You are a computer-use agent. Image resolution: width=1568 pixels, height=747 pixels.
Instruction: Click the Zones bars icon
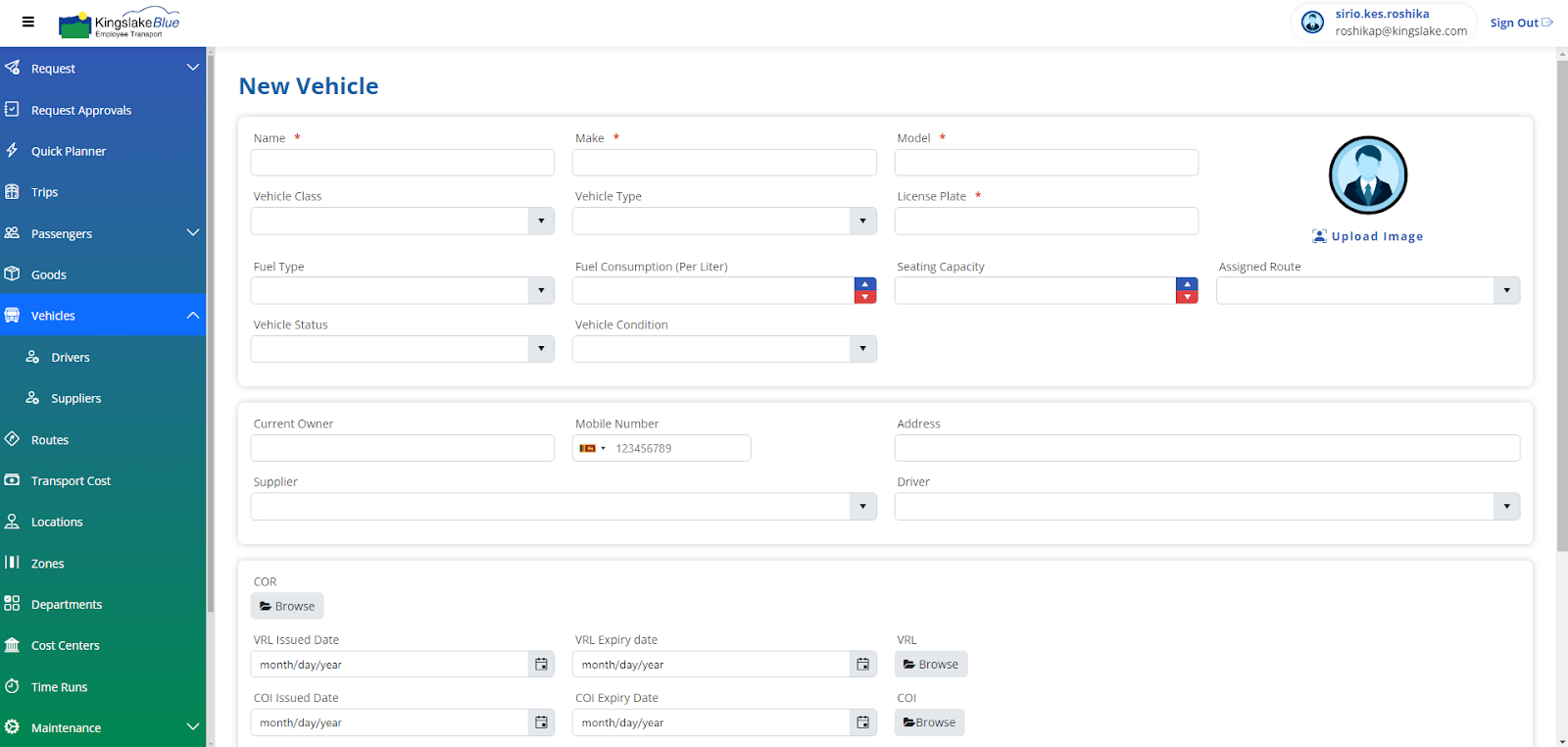point(12,563)
